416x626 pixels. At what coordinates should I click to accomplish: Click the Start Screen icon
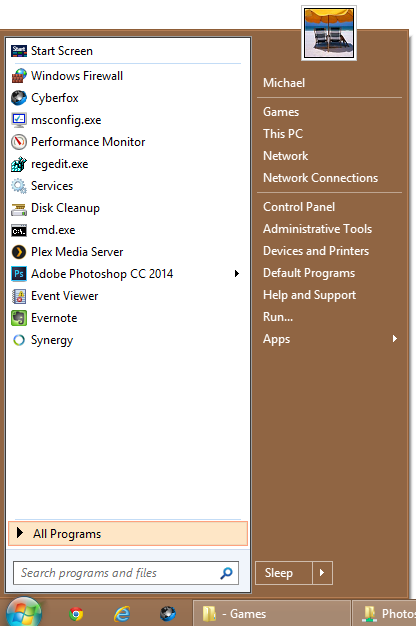[x=19, y=51]
